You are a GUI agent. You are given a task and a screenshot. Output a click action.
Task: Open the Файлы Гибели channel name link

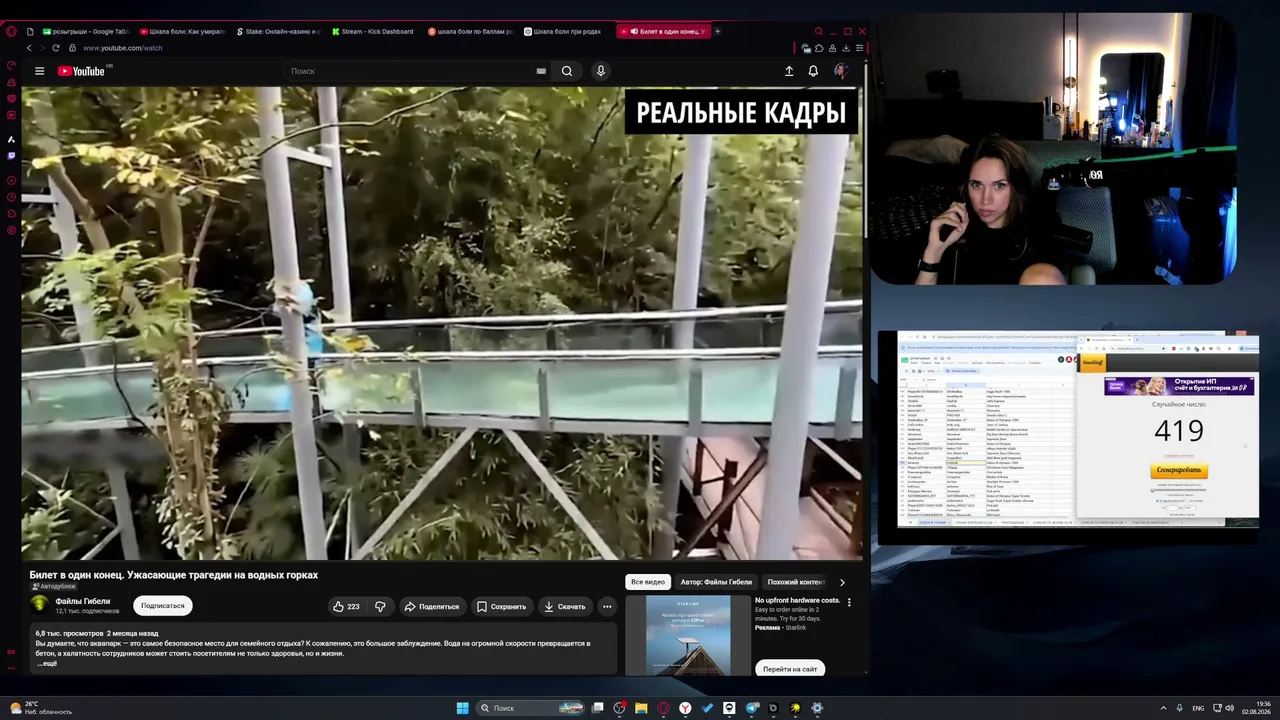[83, 601]
